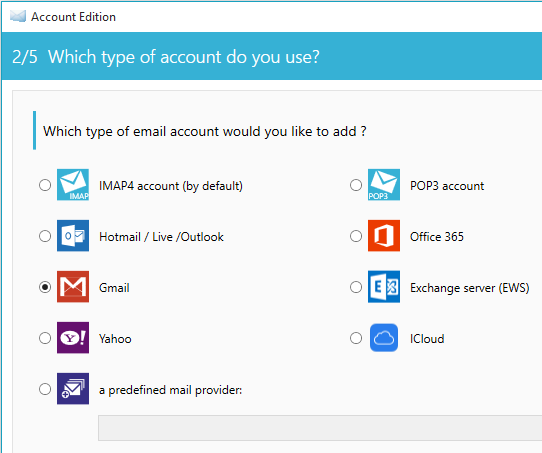Select the POP3 account radio button
Image resolution: width=542 pixels, height=453 pixels.
pyautogui.click(x=356, y=185)
